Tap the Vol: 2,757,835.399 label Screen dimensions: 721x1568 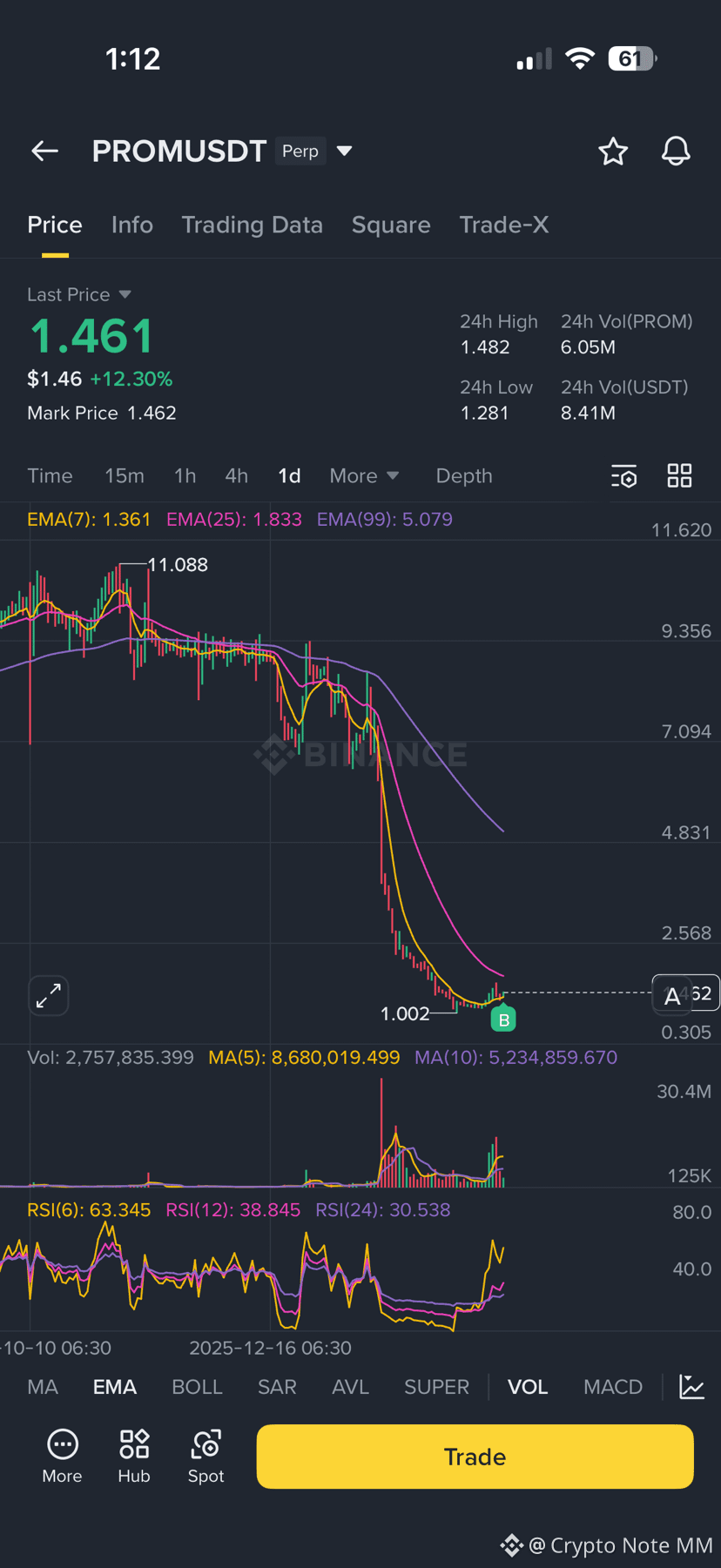pos(111,1058)
